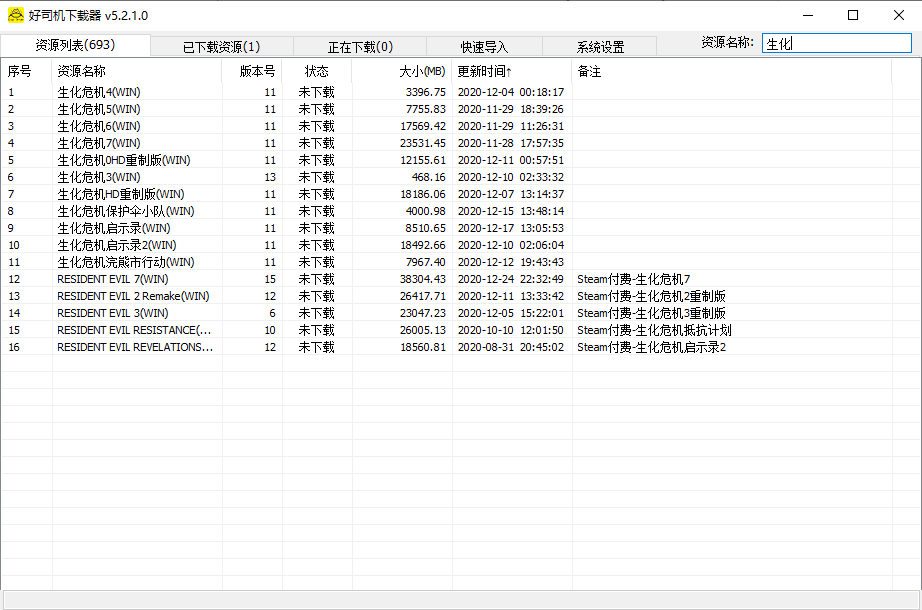Click note Steam付费-生化危机7
This screenshot has width=922, height=610.
[x=633, y=279]
